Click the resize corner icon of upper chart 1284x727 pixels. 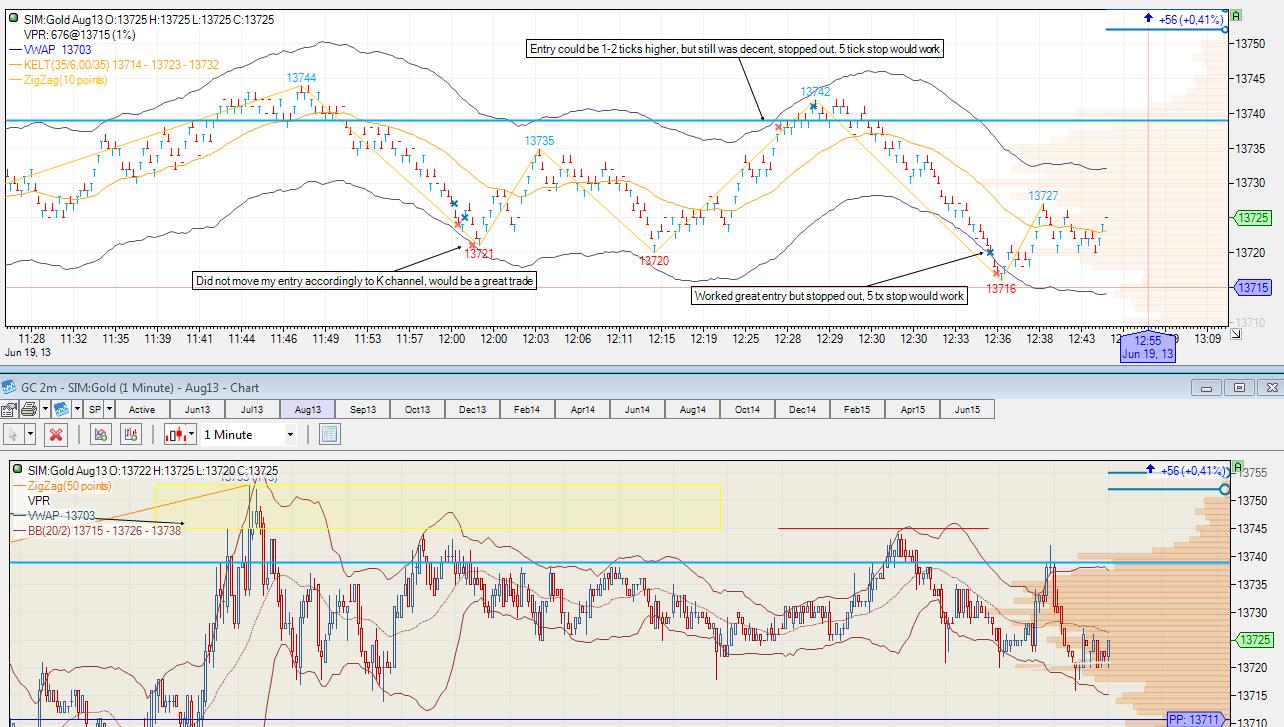(1236, 334)
